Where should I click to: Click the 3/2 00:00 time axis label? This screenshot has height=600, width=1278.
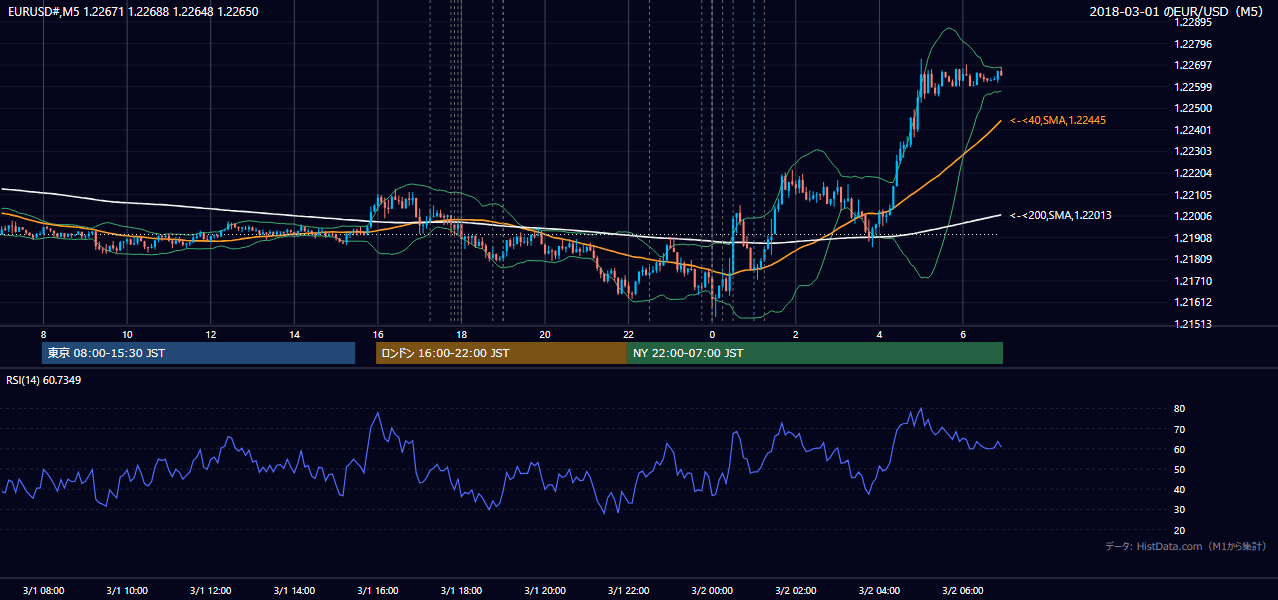[x=712, y=591]
